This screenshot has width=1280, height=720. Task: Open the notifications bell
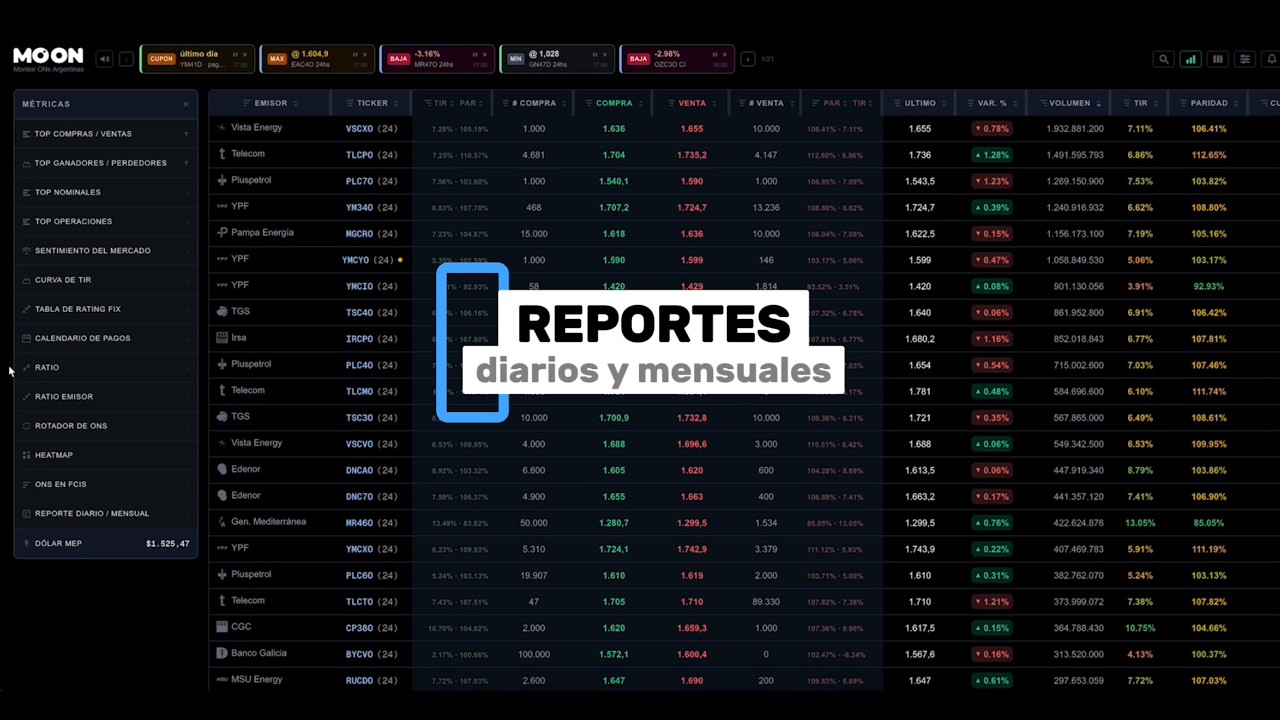[1271, 59]
